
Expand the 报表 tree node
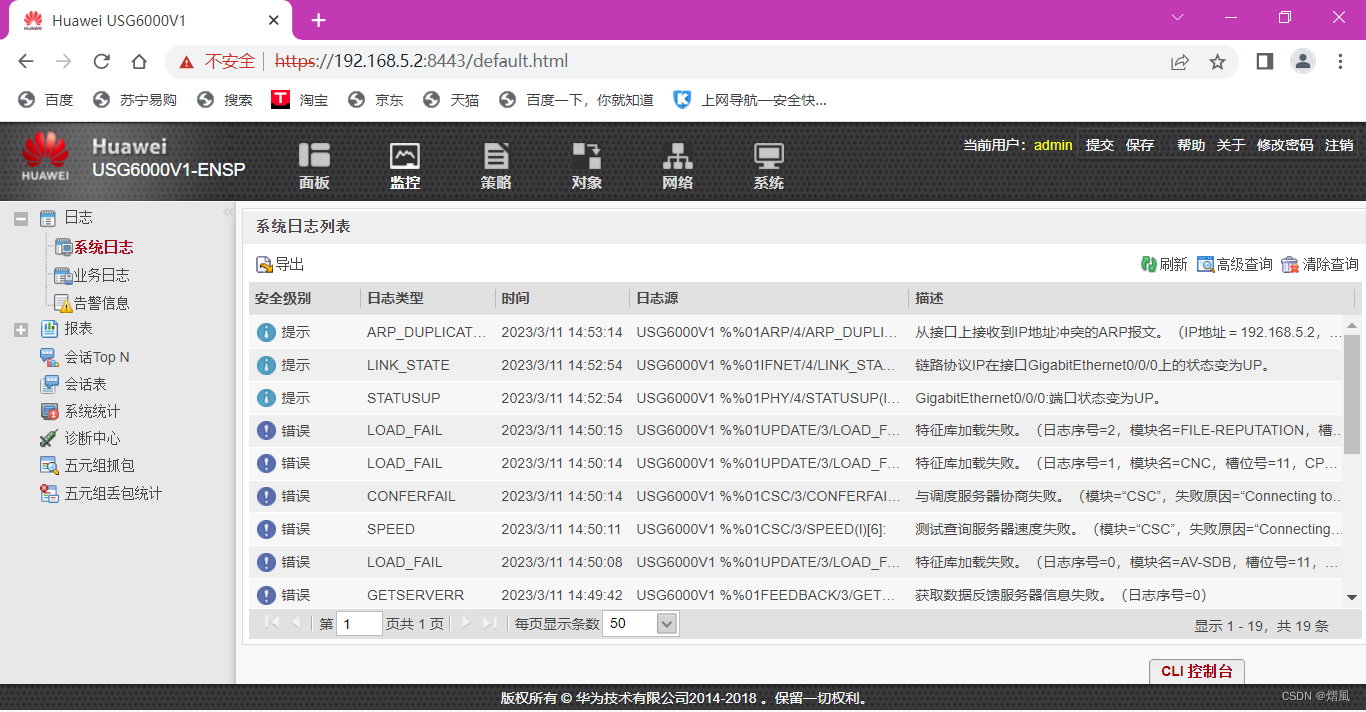(x=21, y=329)
